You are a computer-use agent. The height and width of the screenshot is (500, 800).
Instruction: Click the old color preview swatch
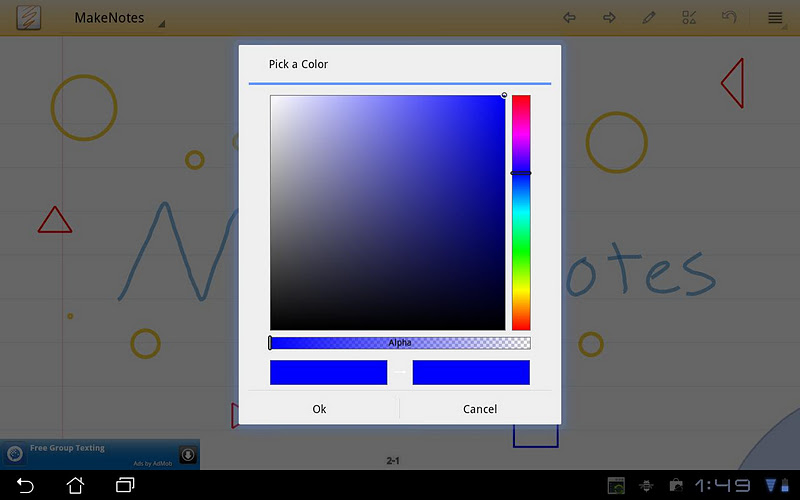329,372
